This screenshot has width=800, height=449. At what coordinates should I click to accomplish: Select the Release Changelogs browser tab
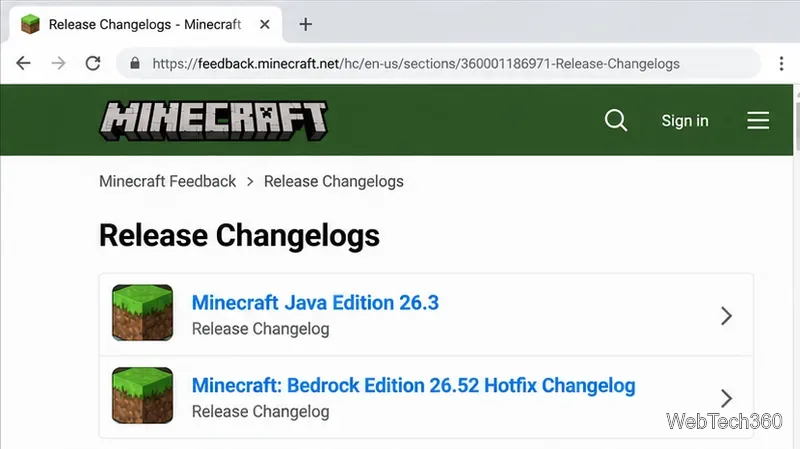[x=145, y=24]
